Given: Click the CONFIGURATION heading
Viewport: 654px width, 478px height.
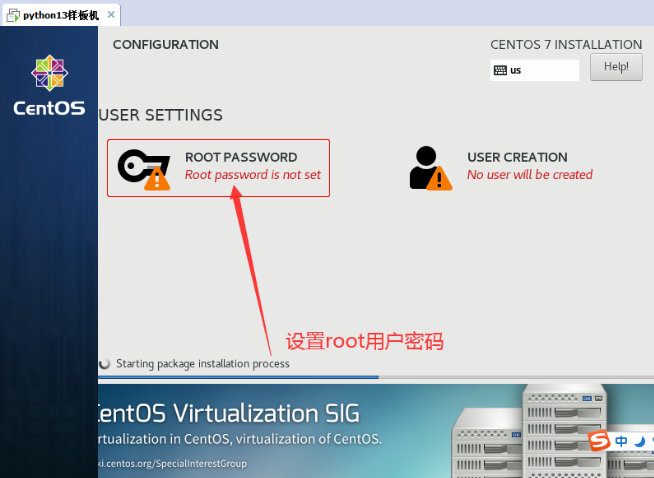Looking at the screenshot, I should (x=166, y=44).
